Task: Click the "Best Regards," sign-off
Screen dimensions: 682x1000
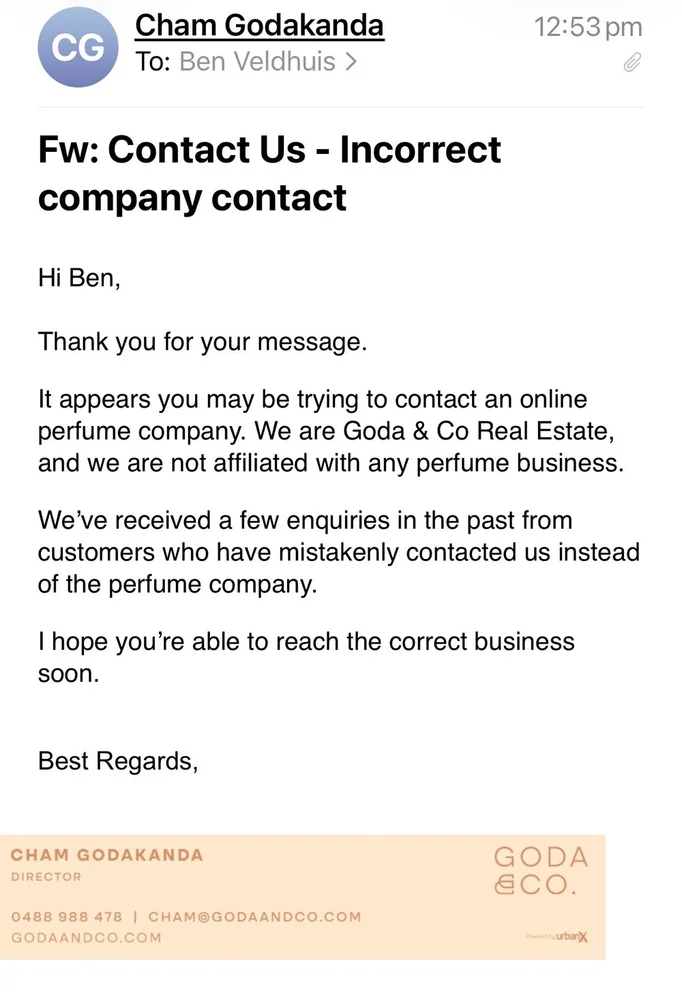Action: click(118, 761)
